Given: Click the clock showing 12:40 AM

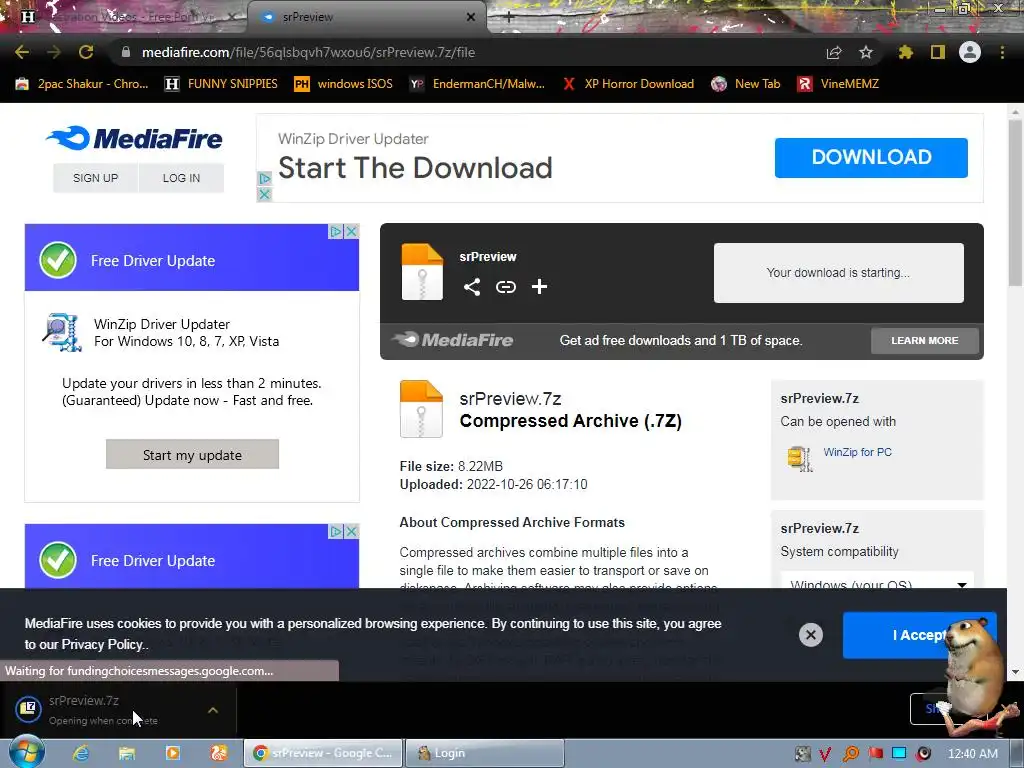Looking at the screenshot, I should point(972,754).
